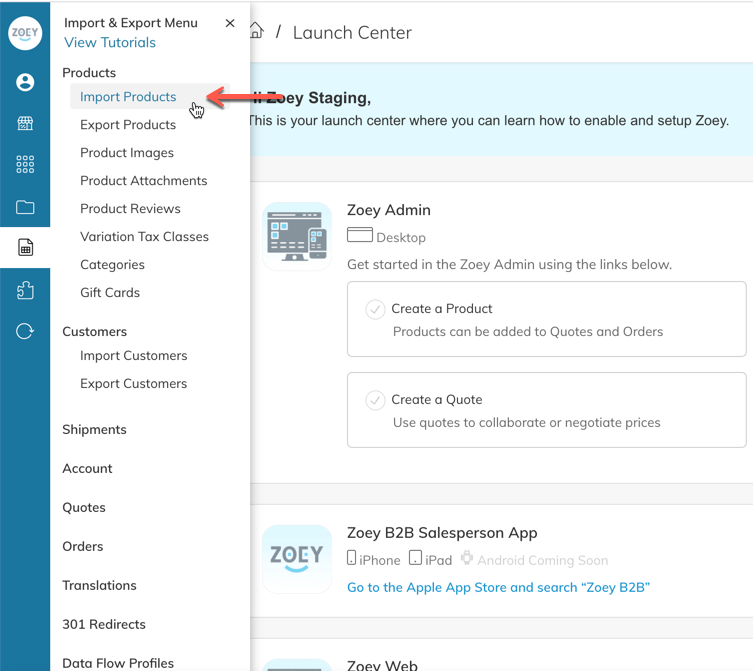
Task: Follow the Apple App Store link
Action: pyautogui.click(x=498, y=587)
